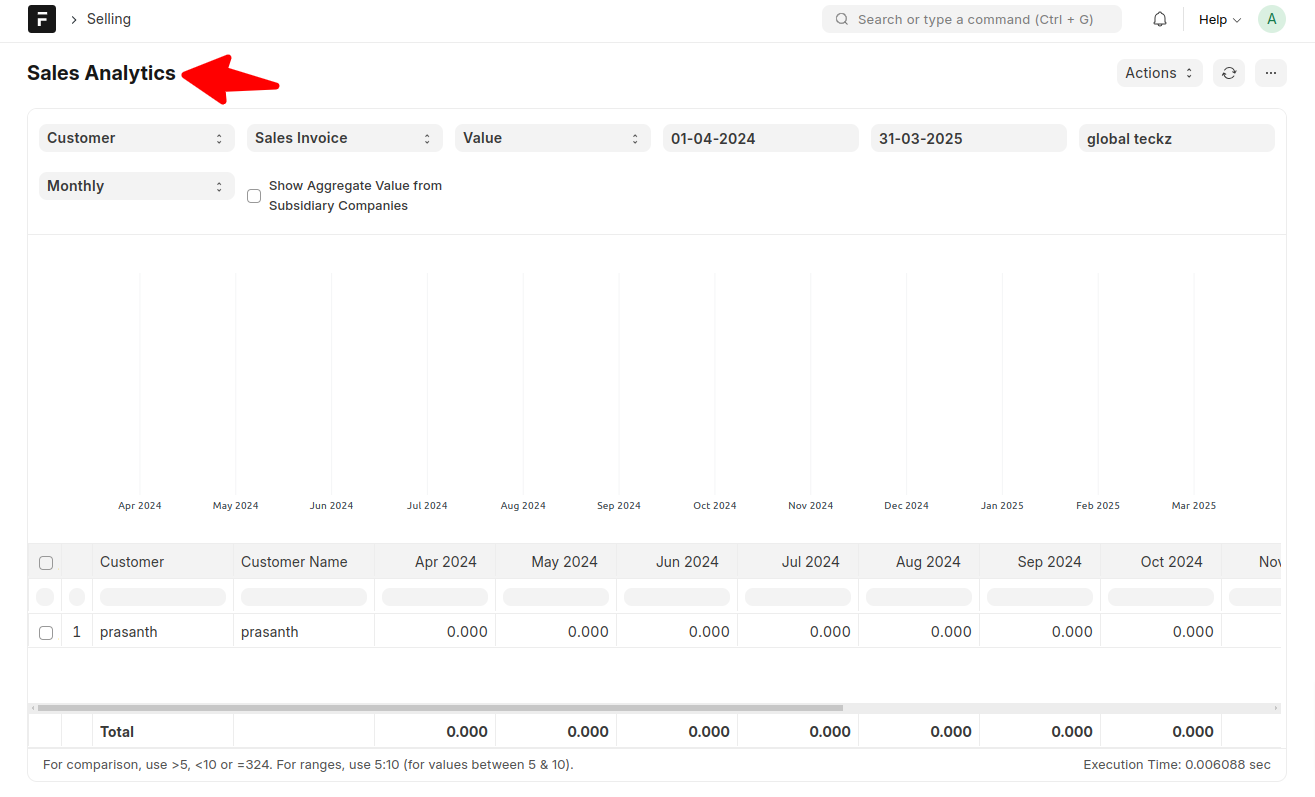This screenshot has width=1315, height=797.
Task: Open the Help menu
Action: [x=1220, y=19]
